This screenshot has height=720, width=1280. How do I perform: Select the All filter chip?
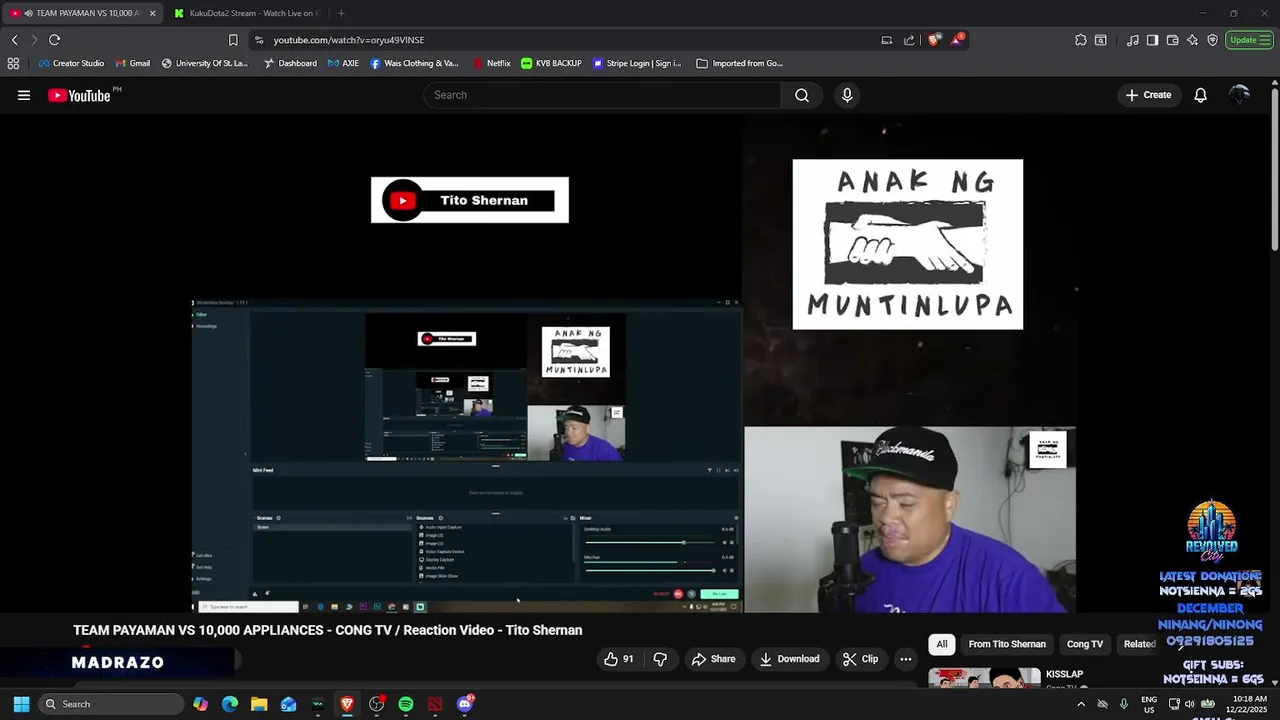(x=941, y=644)
